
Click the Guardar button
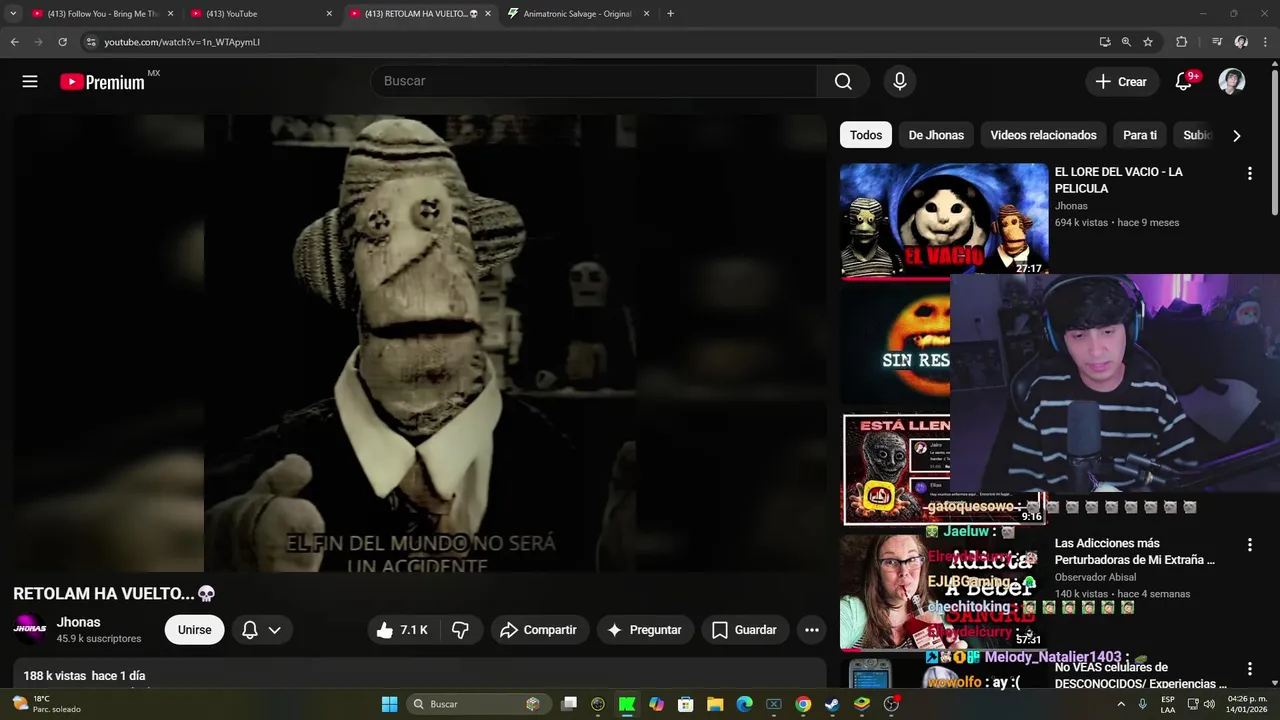744,630
